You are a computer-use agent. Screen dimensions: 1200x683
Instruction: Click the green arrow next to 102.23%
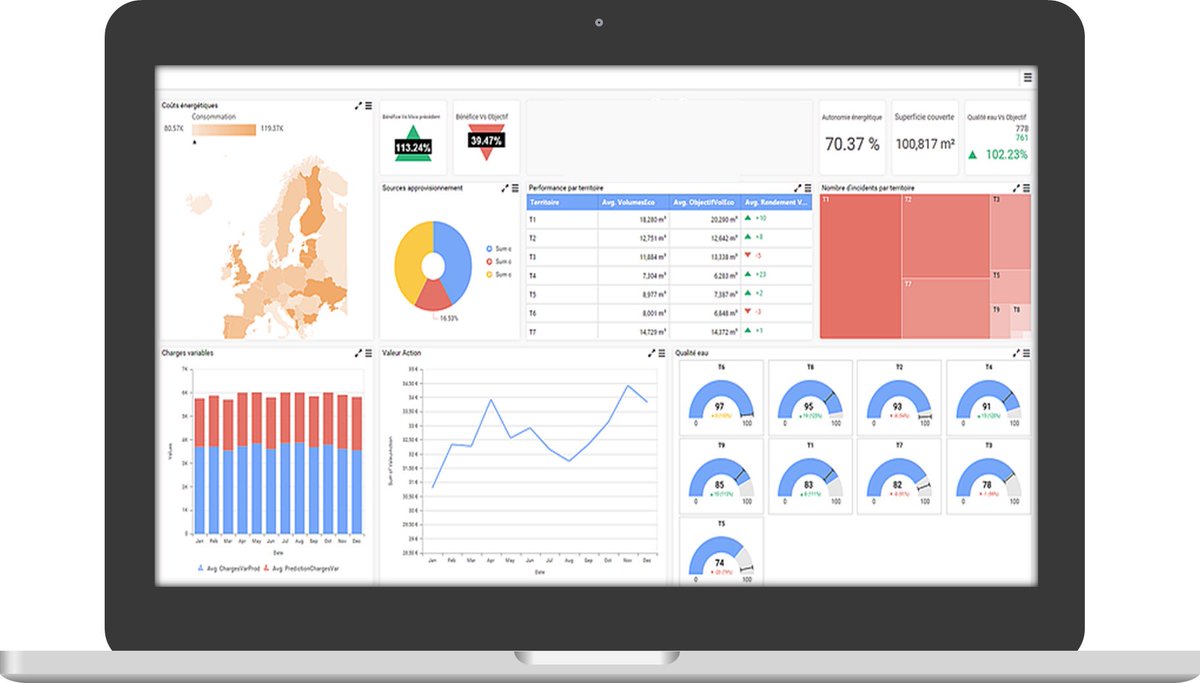click(x=973, y=155)
